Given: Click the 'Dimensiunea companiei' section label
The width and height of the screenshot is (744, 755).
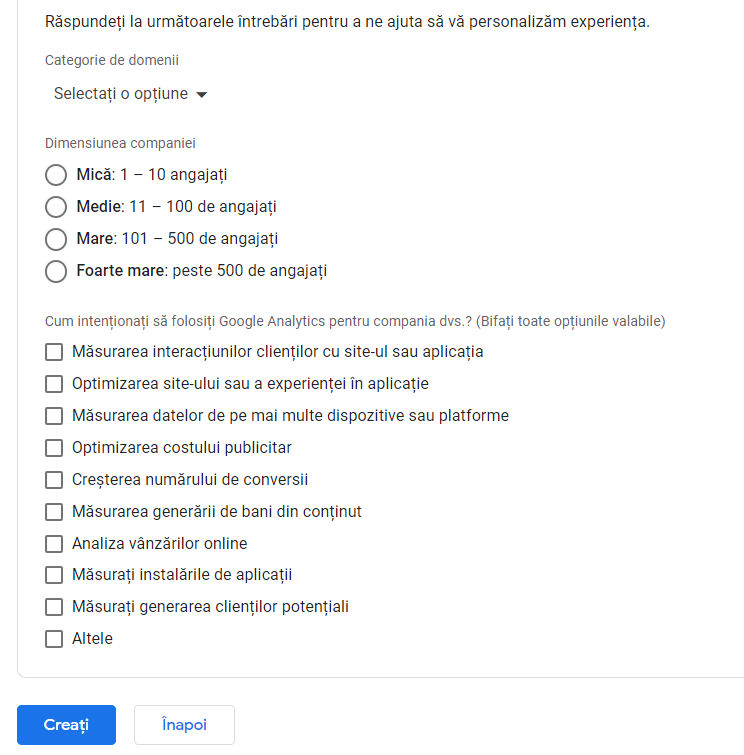Looking at the screenshot, I should pyautogui.click(x=120, y=143).
